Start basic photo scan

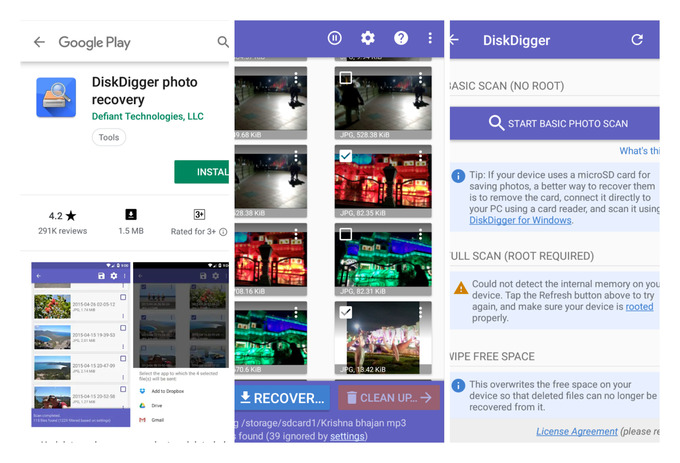click(555, 123)
